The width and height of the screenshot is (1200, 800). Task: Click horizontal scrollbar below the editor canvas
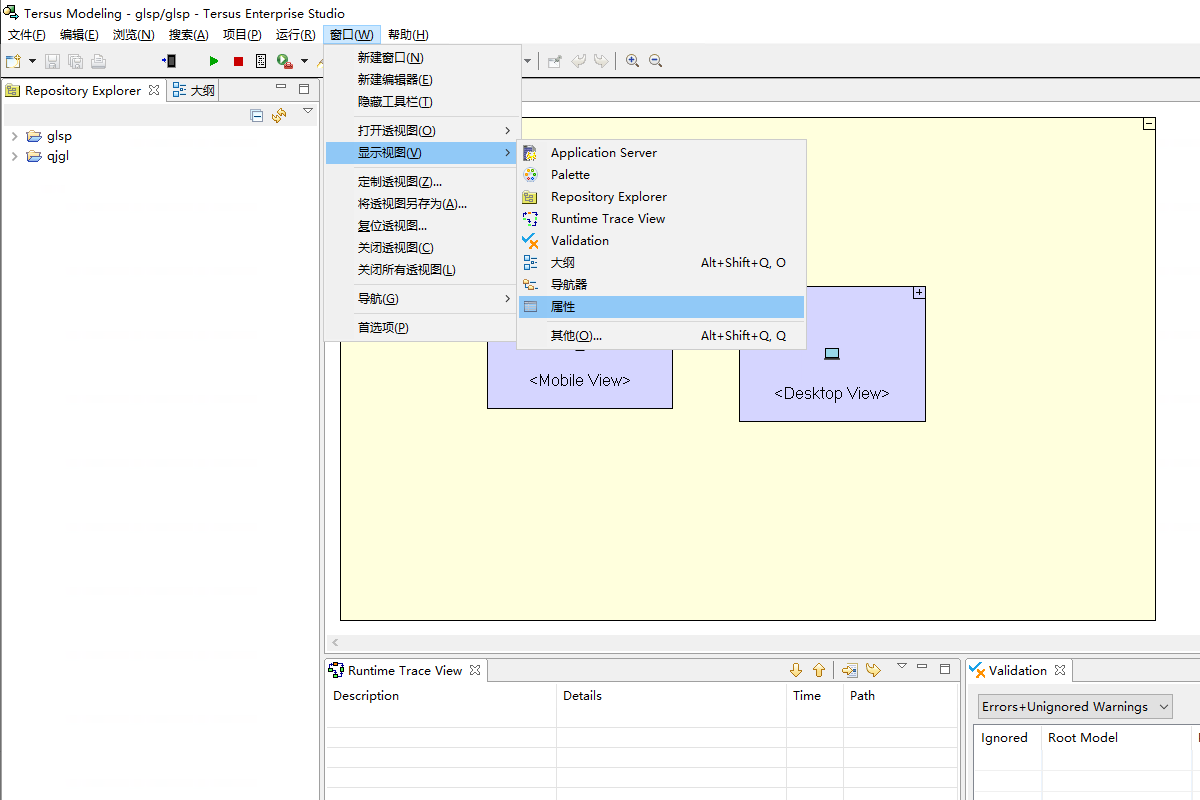762,642
